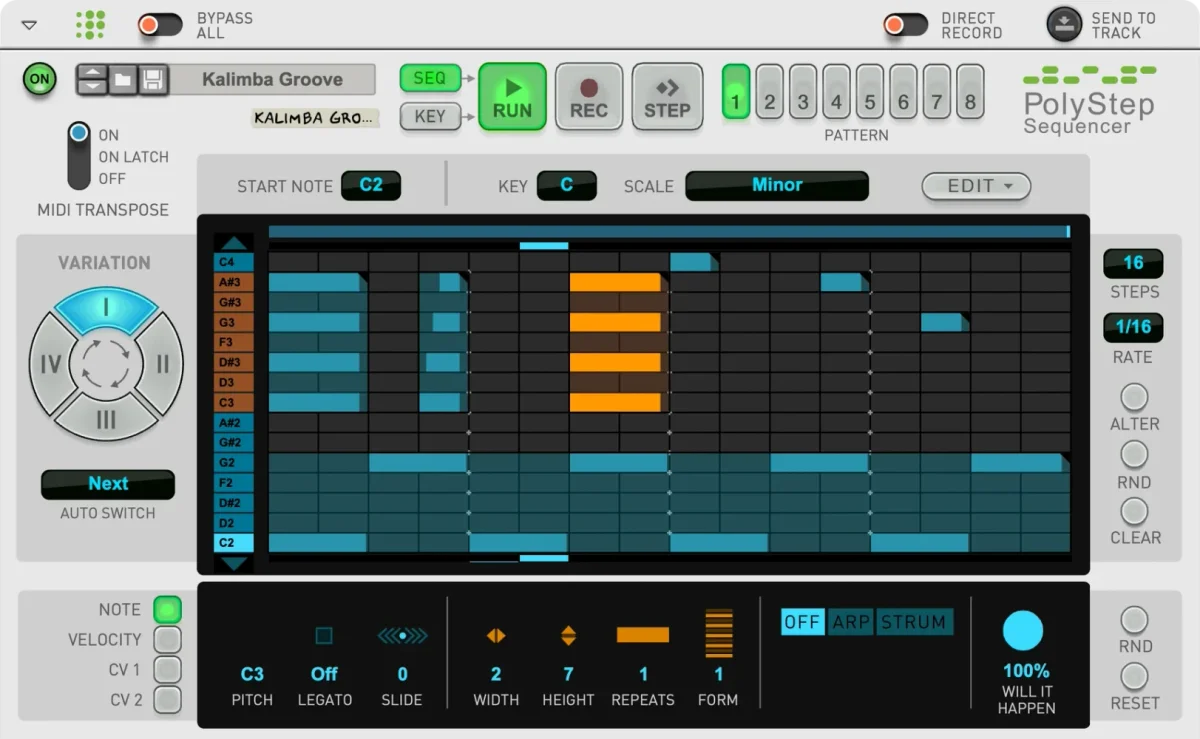The image size is (1200, 739).
Task: Click the C4 note row label
Action: (234, 262)
